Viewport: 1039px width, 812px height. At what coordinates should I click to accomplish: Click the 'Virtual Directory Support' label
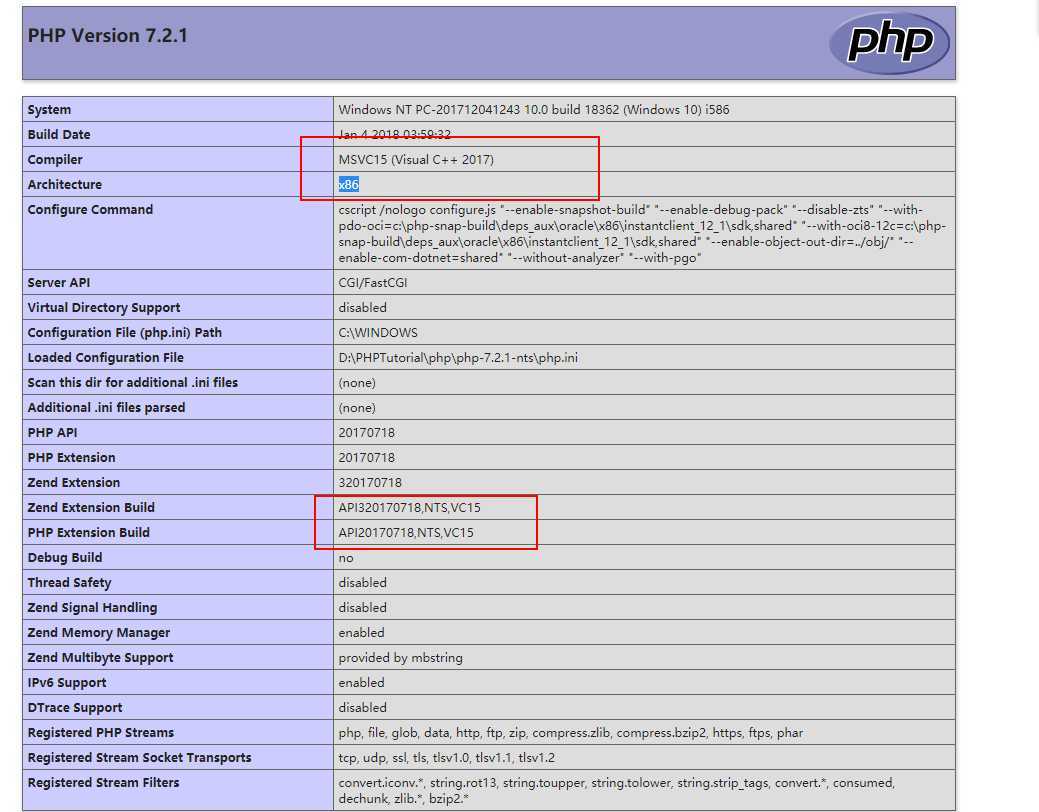point(103,308)
